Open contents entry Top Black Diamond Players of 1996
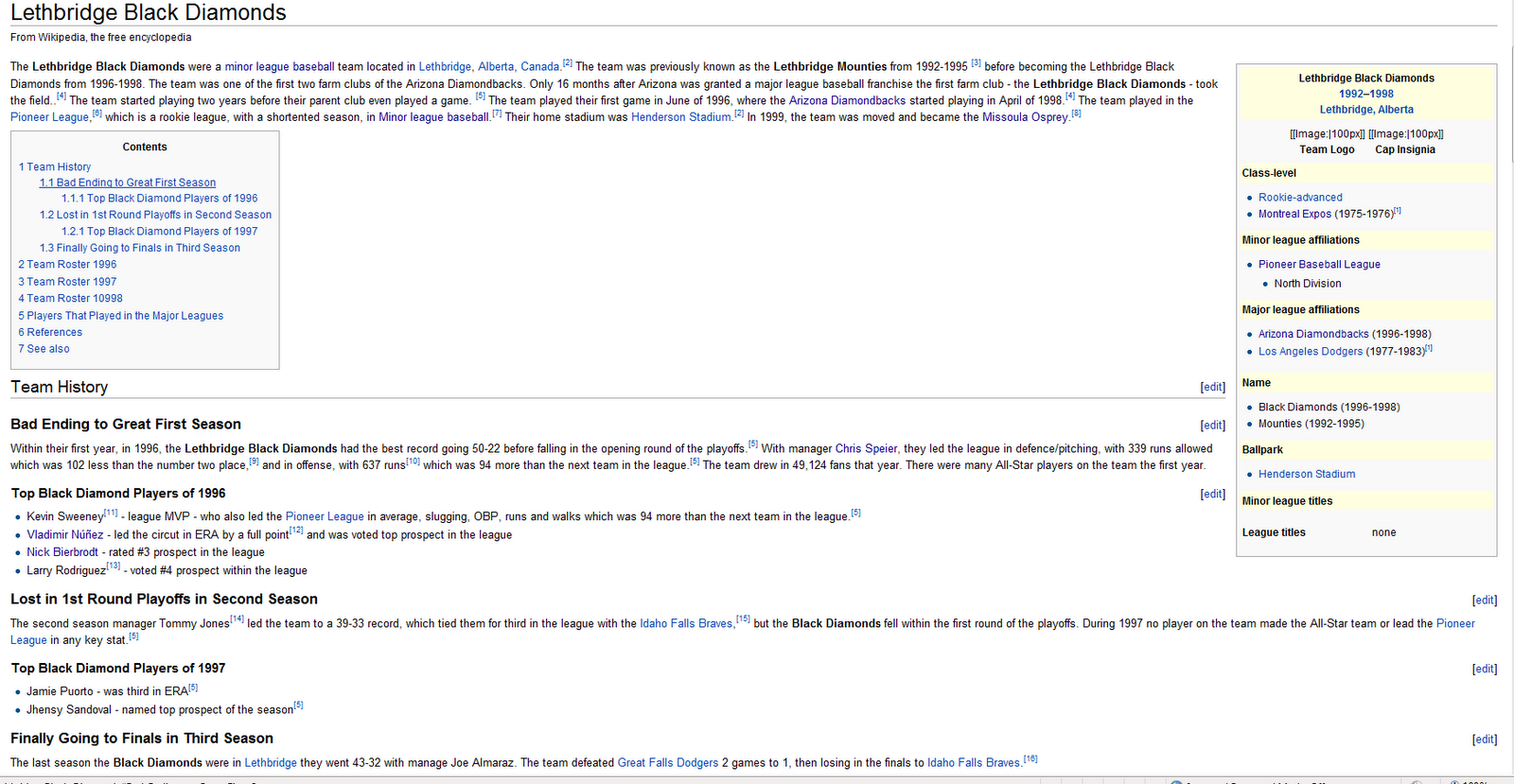1514x784 pixels. [160, 199]
